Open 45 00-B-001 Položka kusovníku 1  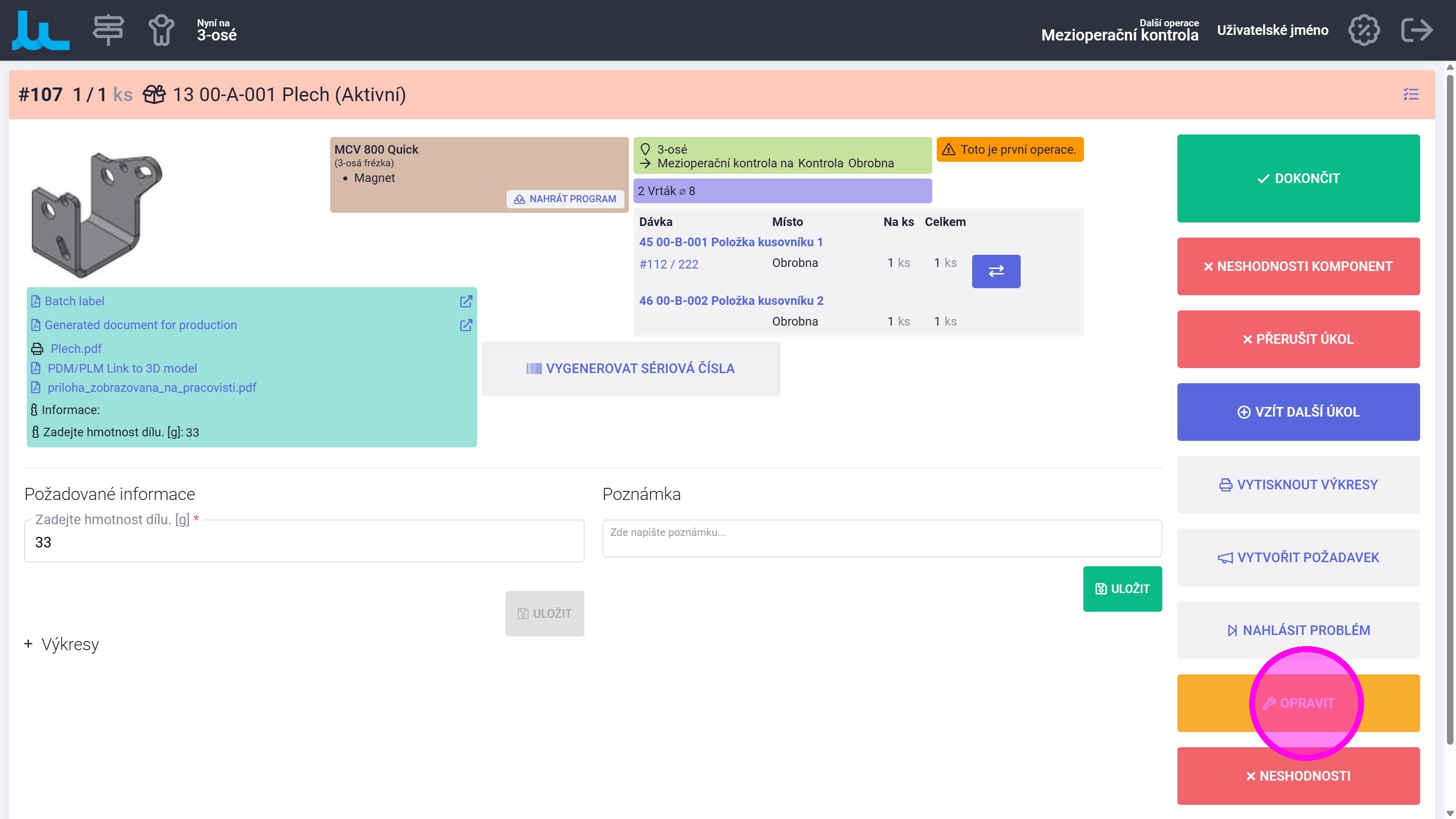tap(731, 242)
